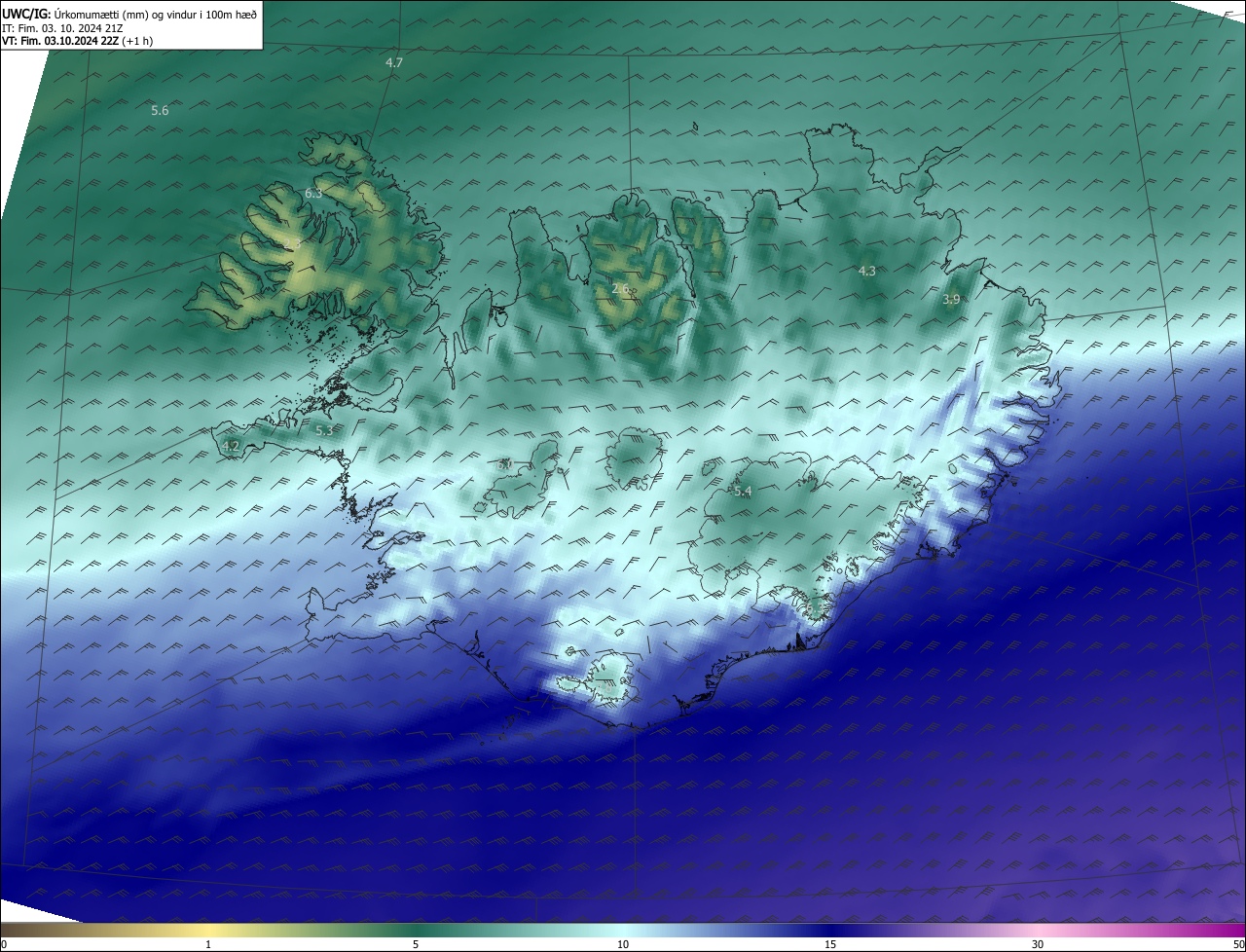
Task: Click the 5.6 value label on the map
Action: (x=160, y=111)
